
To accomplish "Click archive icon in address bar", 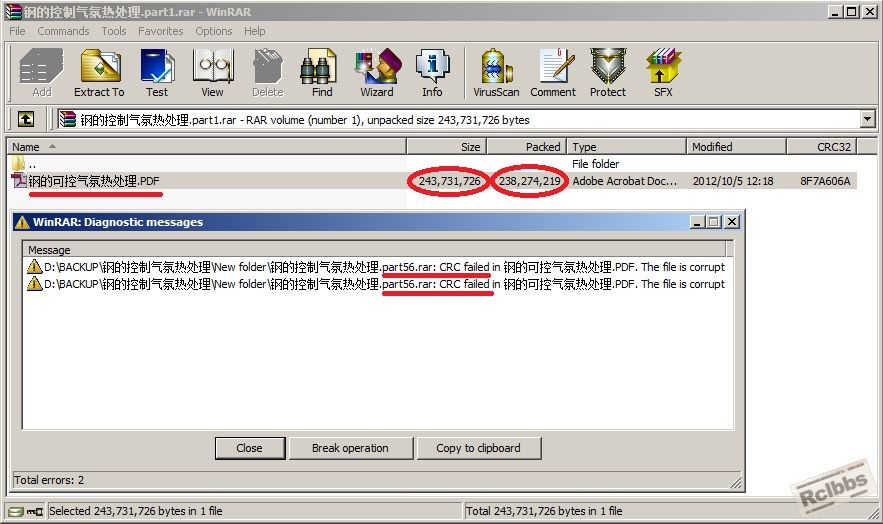I will (x=68, y=119).
